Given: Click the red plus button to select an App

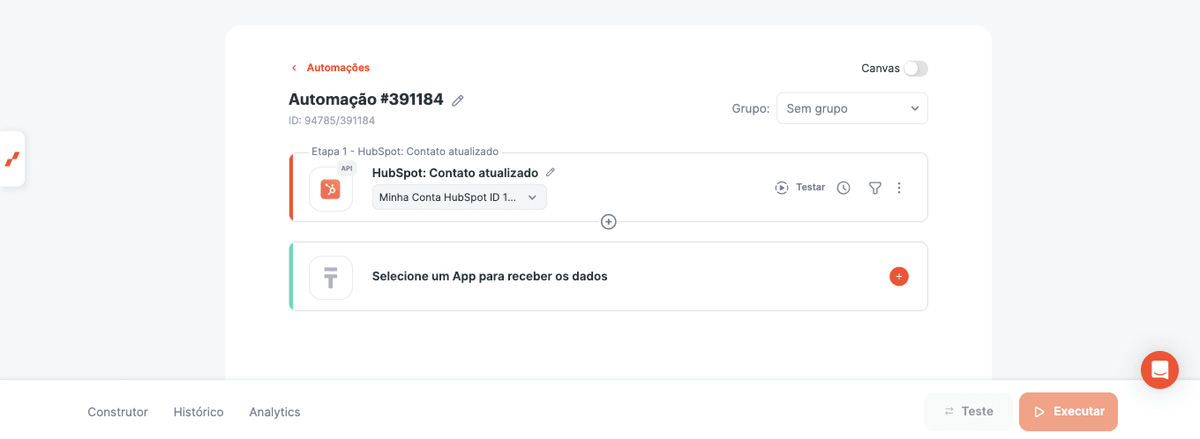Looking at the screenshot, I should pyautogui.click(x=899, y=276).
